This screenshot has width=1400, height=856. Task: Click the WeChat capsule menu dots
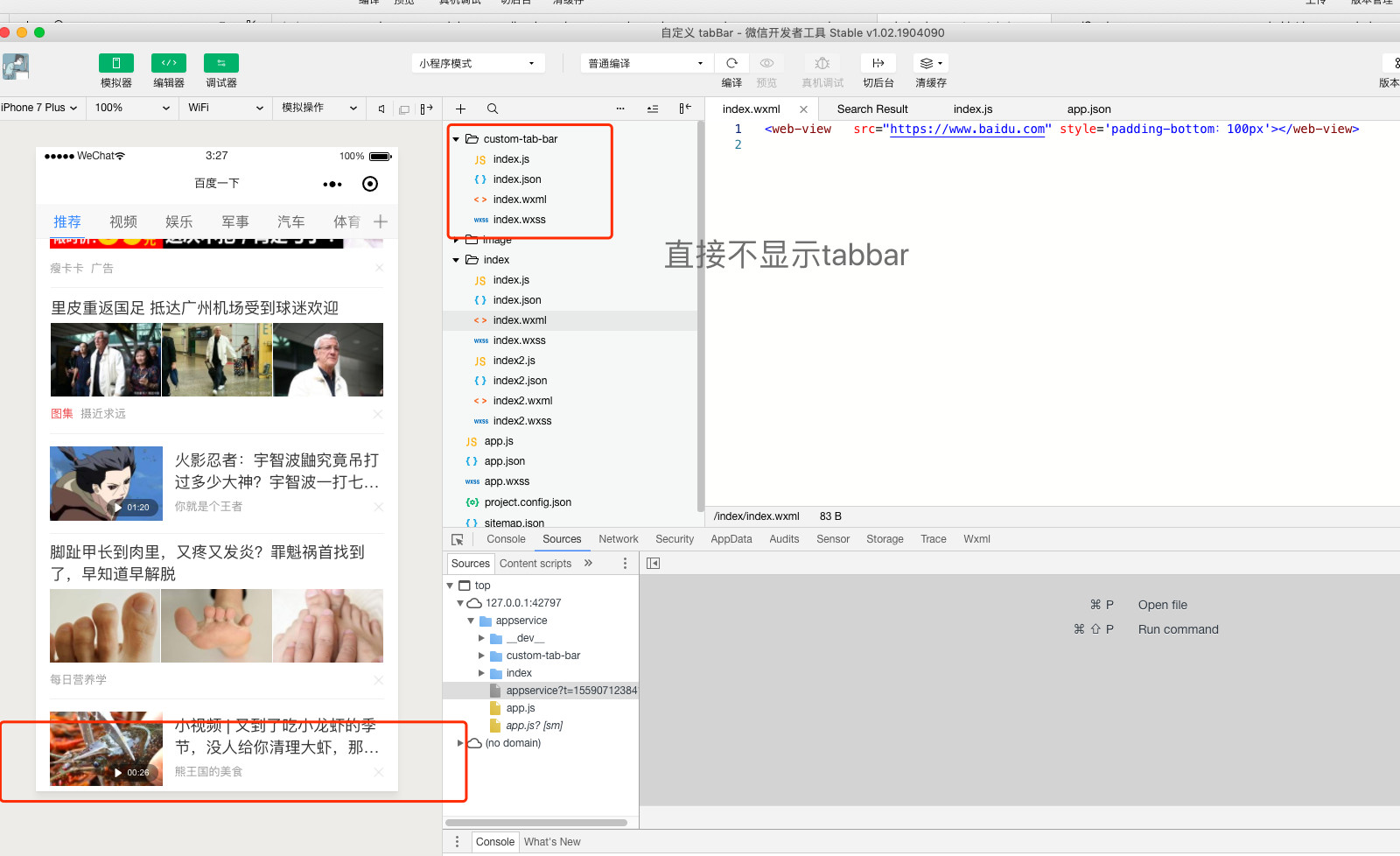pyautogui.click(x=332, y=184)
